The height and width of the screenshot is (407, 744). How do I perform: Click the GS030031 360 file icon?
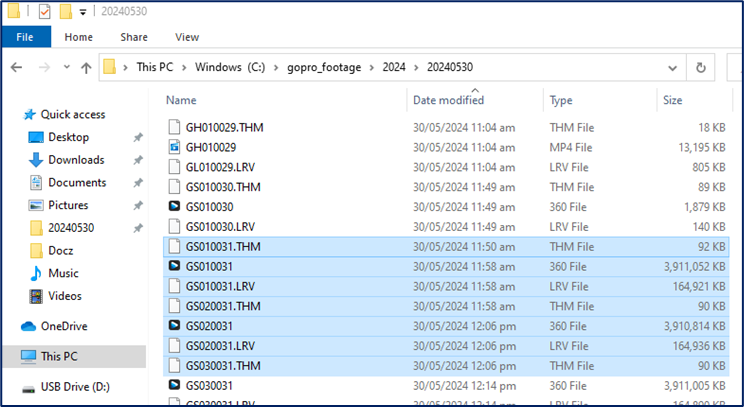(x=175, y=385)
